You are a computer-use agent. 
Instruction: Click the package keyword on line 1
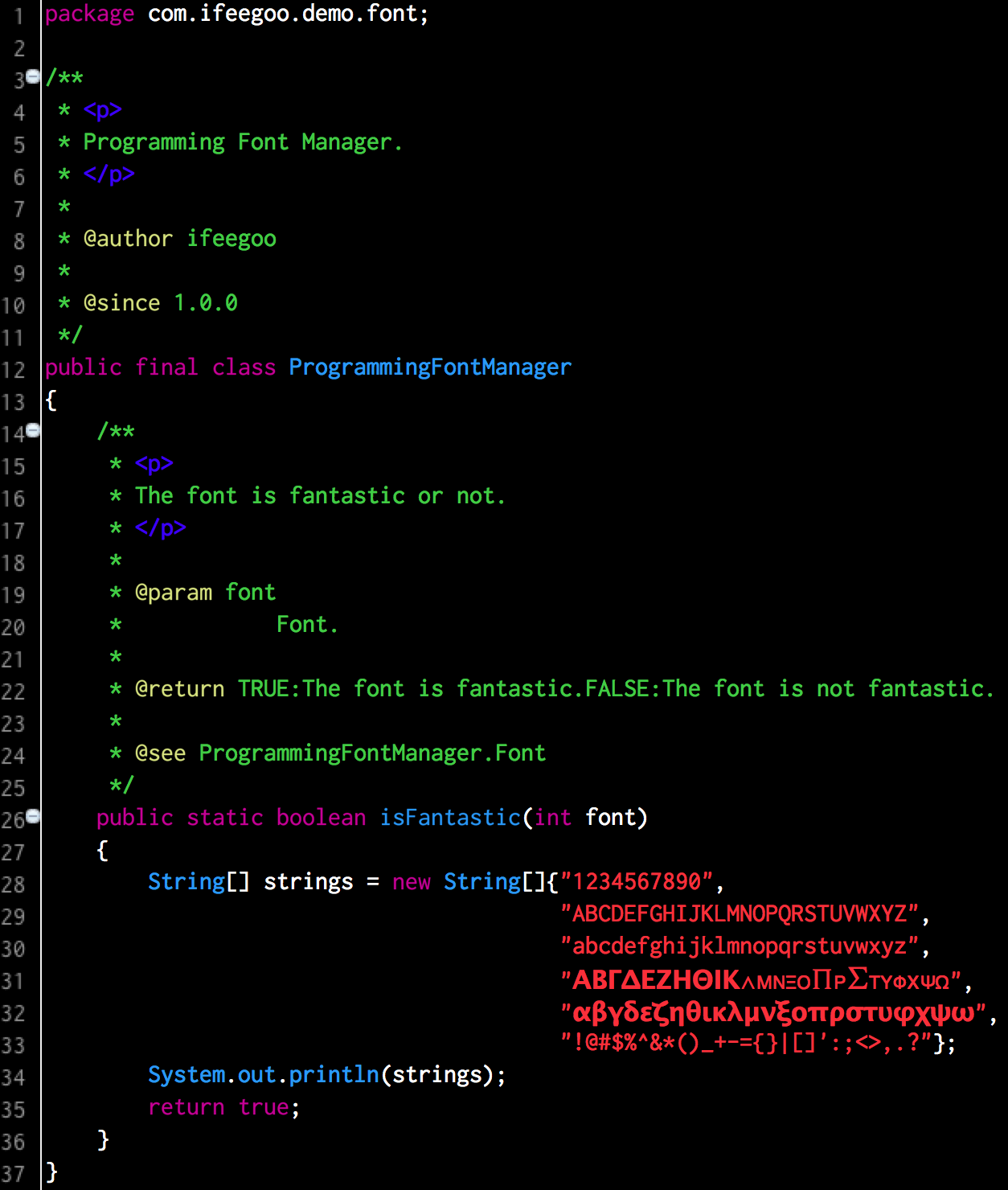click(x=89, y=14)
